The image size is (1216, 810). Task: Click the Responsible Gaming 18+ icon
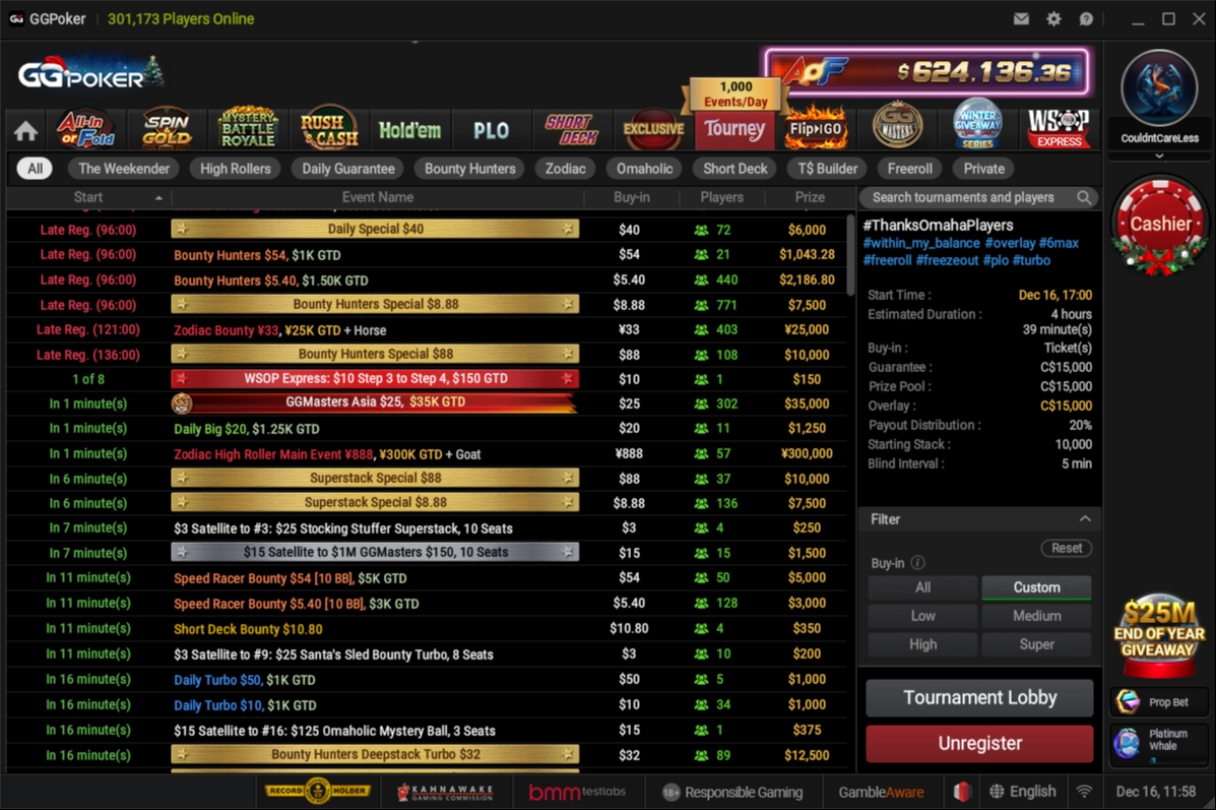671,792
